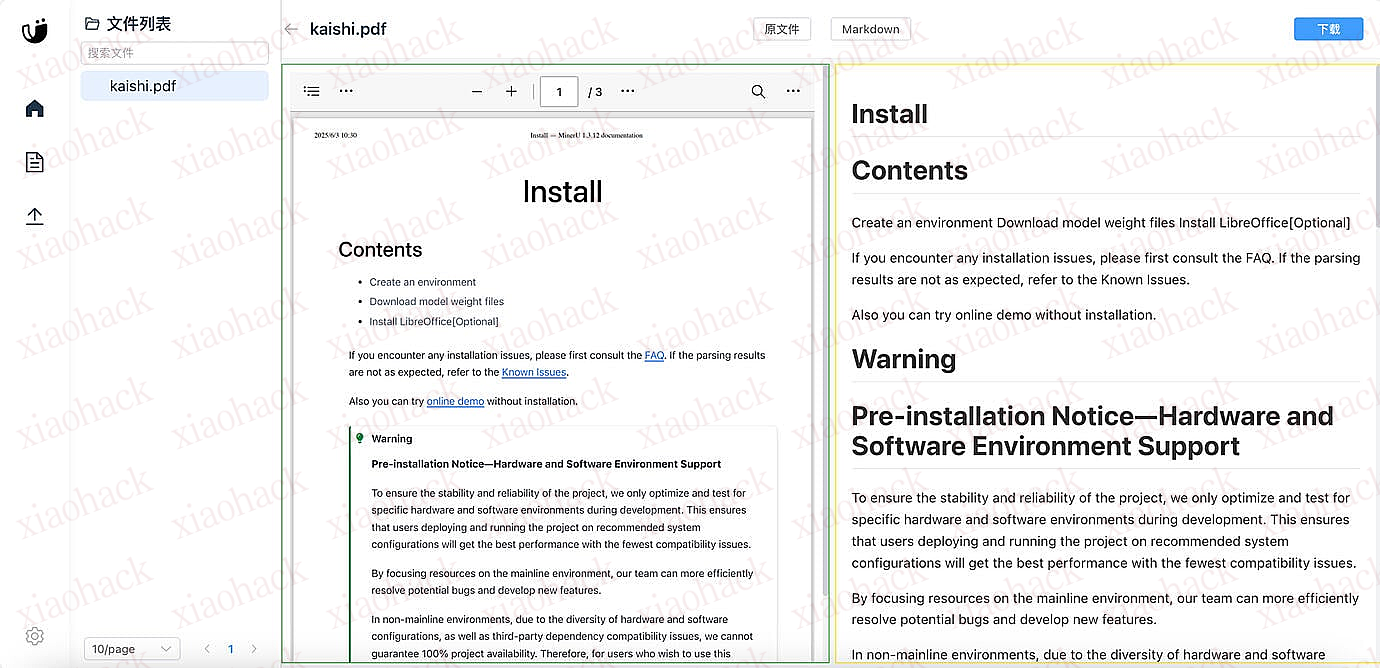Open the documents icon in sidebar
Image resolution: width=1380 pixels, height=668 pixels.
click(35, 162)
